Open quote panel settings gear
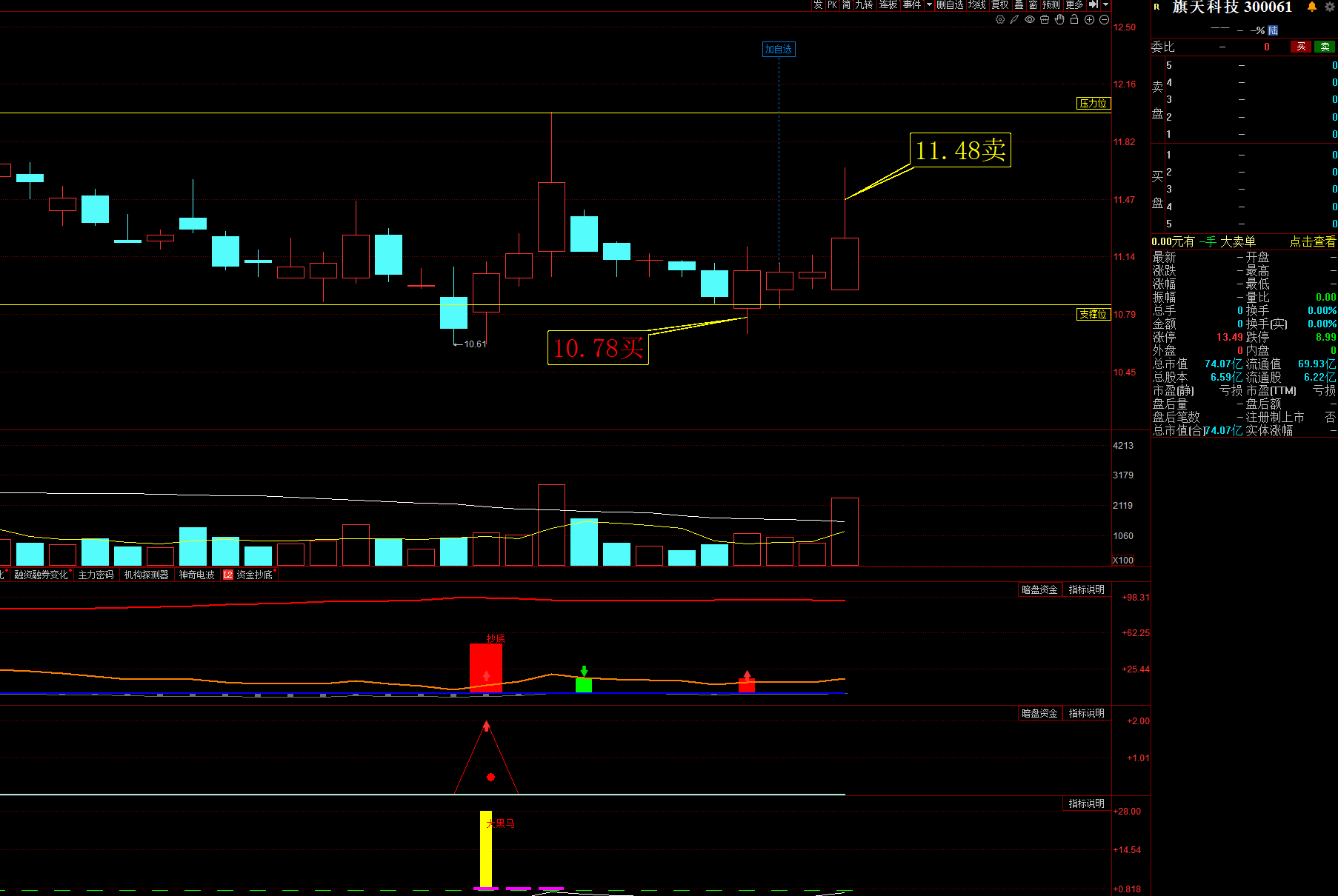This screenshot has width=1338, height=896. [1330, 7]
